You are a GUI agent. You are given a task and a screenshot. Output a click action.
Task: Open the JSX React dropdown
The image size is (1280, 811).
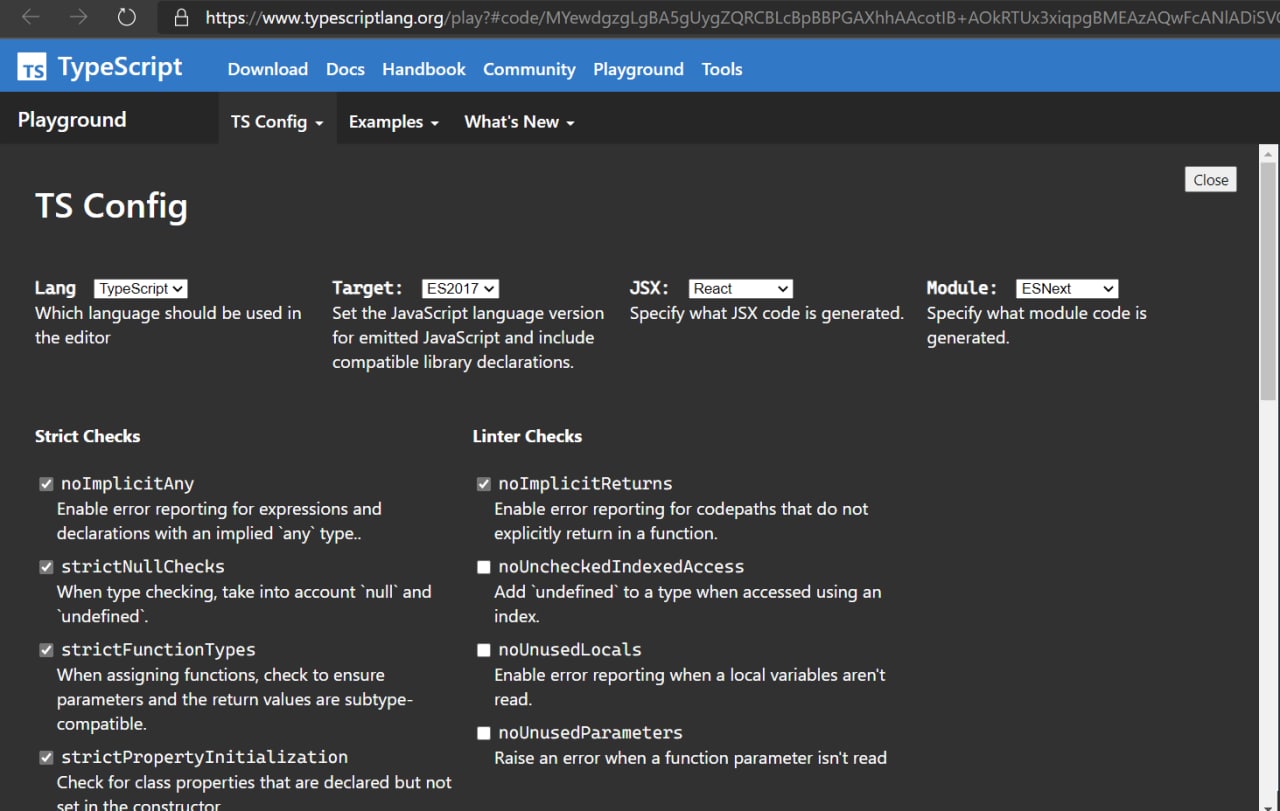point(741,288)
